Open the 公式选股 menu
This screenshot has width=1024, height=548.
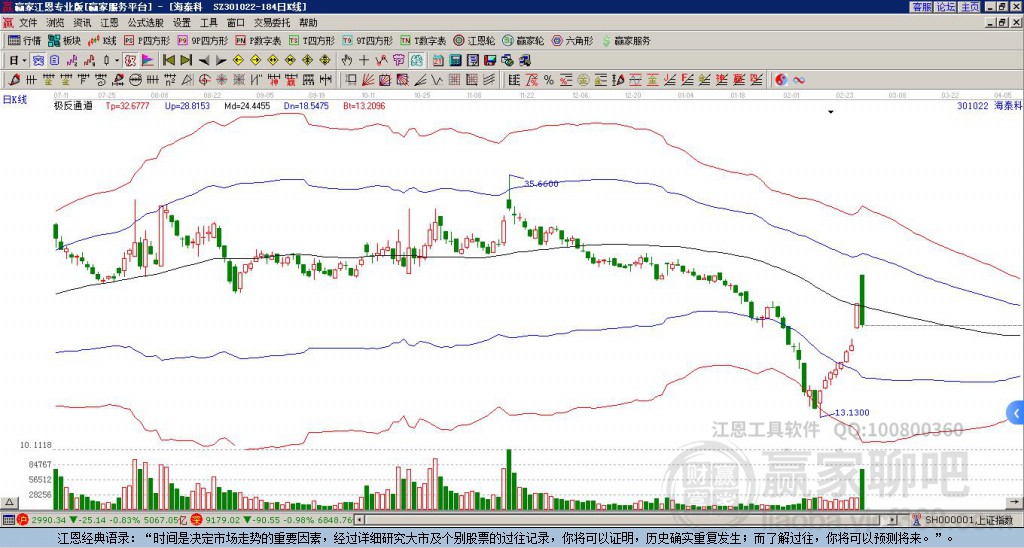[146, 23]
